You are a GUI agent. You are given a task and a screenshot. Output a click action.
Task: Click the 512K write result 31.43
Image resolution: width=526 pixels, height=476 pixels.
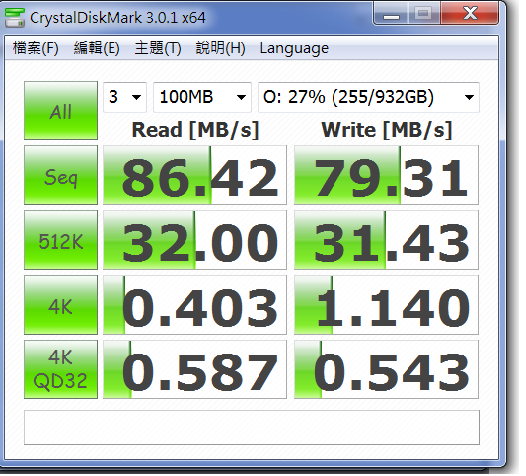(x=386, y=240)
